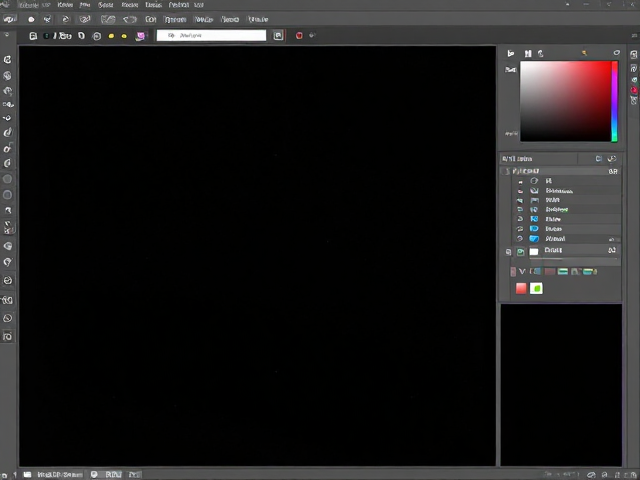
Task: Click the square button right of the white field
Action: tap(278, 36)
